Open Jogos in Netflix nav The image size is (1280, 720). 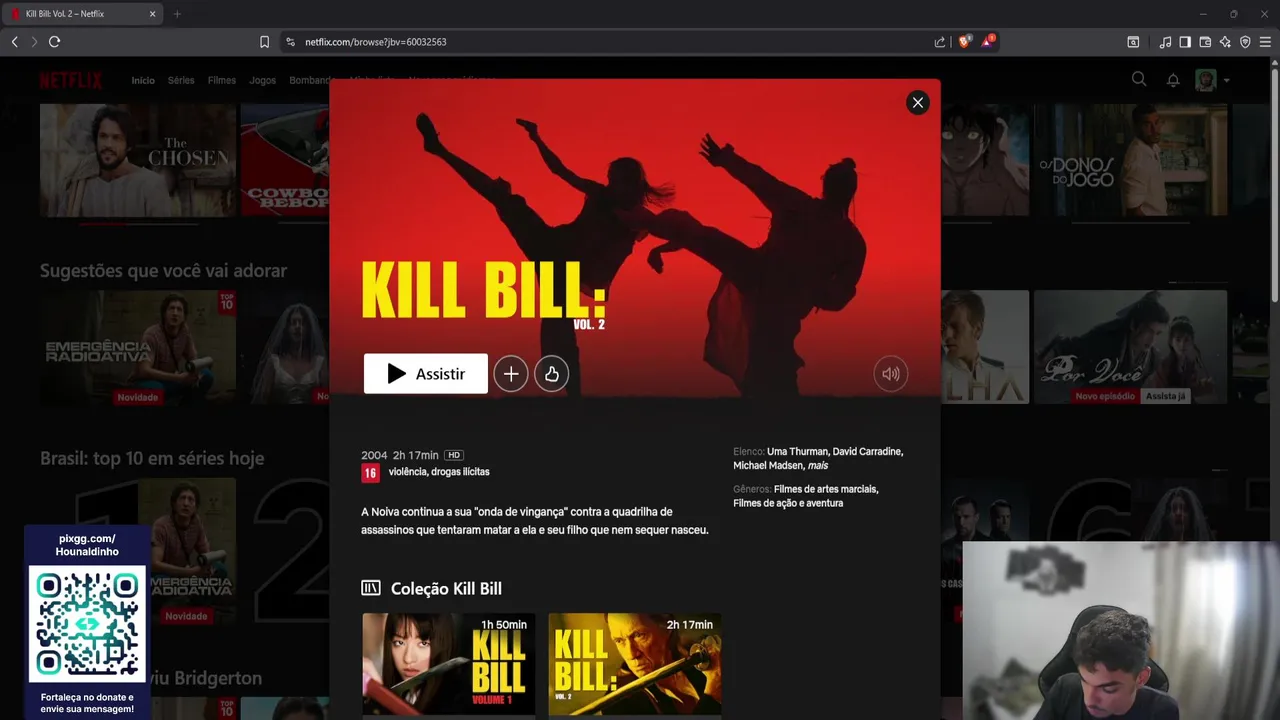point(262,80)
